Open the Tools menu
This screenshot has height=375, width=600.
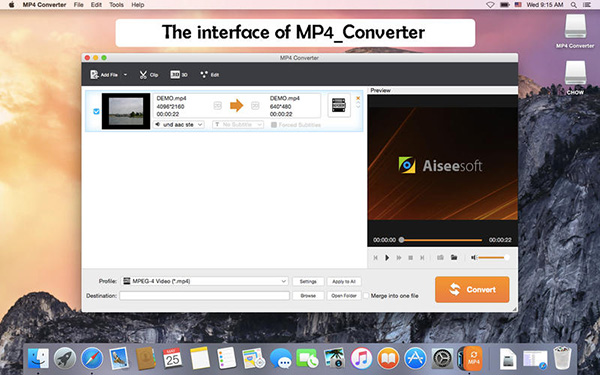(x=116, y=5)
